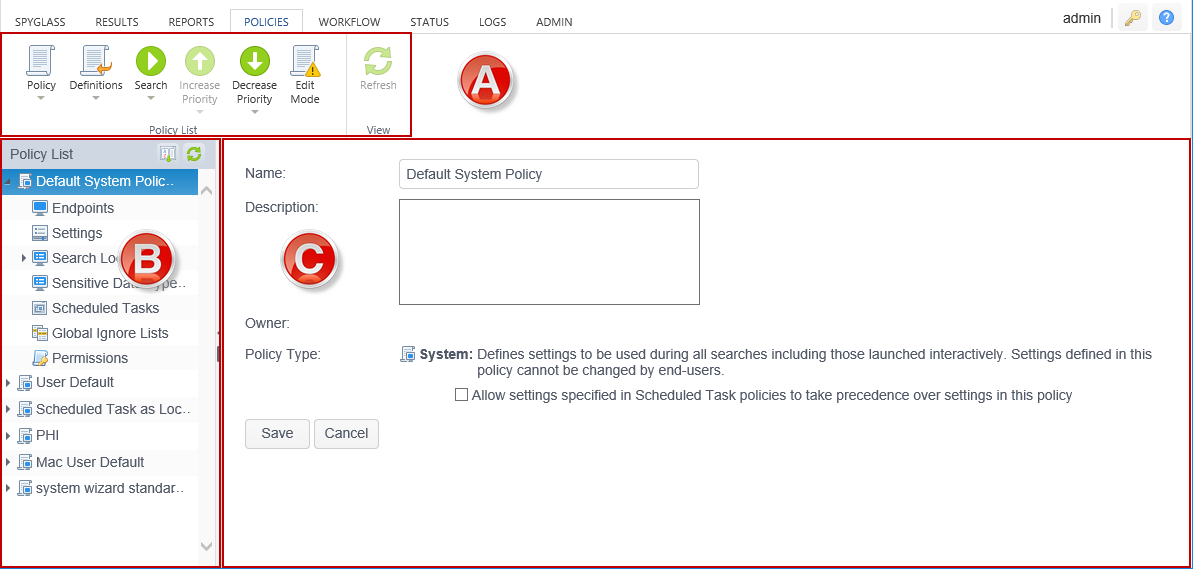Switch to the REPORTS tab
Image resolution: width=1193 pixels, height=569 pixels.
(x=191, y=22)
